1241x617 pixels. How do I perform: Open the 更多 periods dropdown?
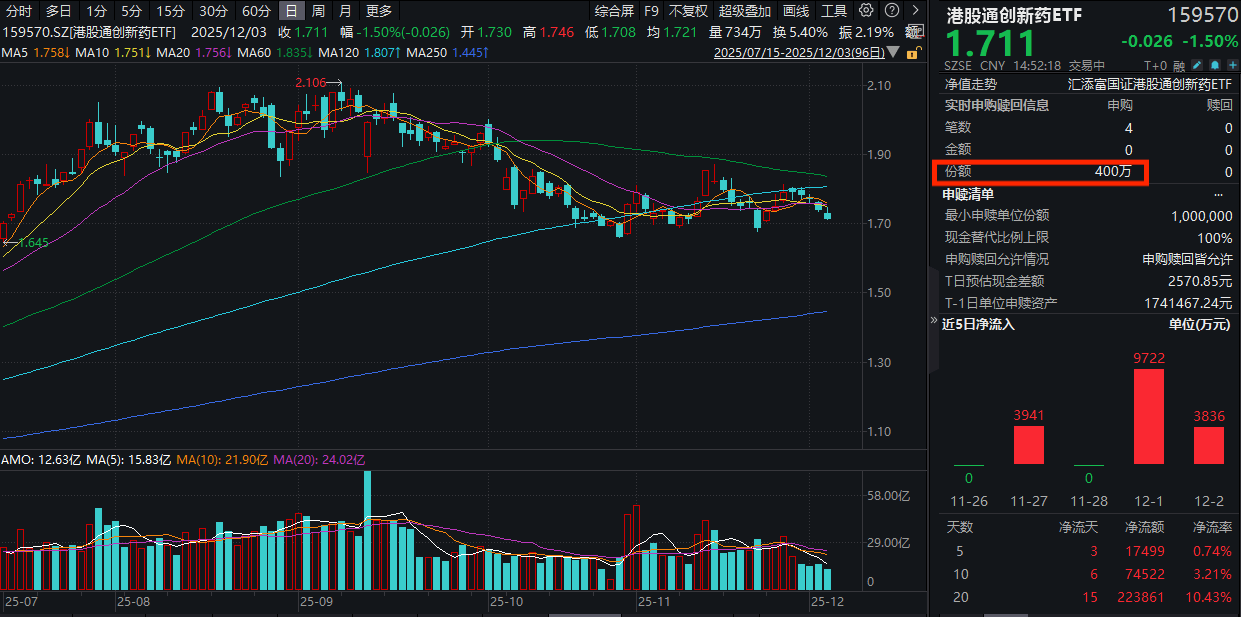click(381, 11)
